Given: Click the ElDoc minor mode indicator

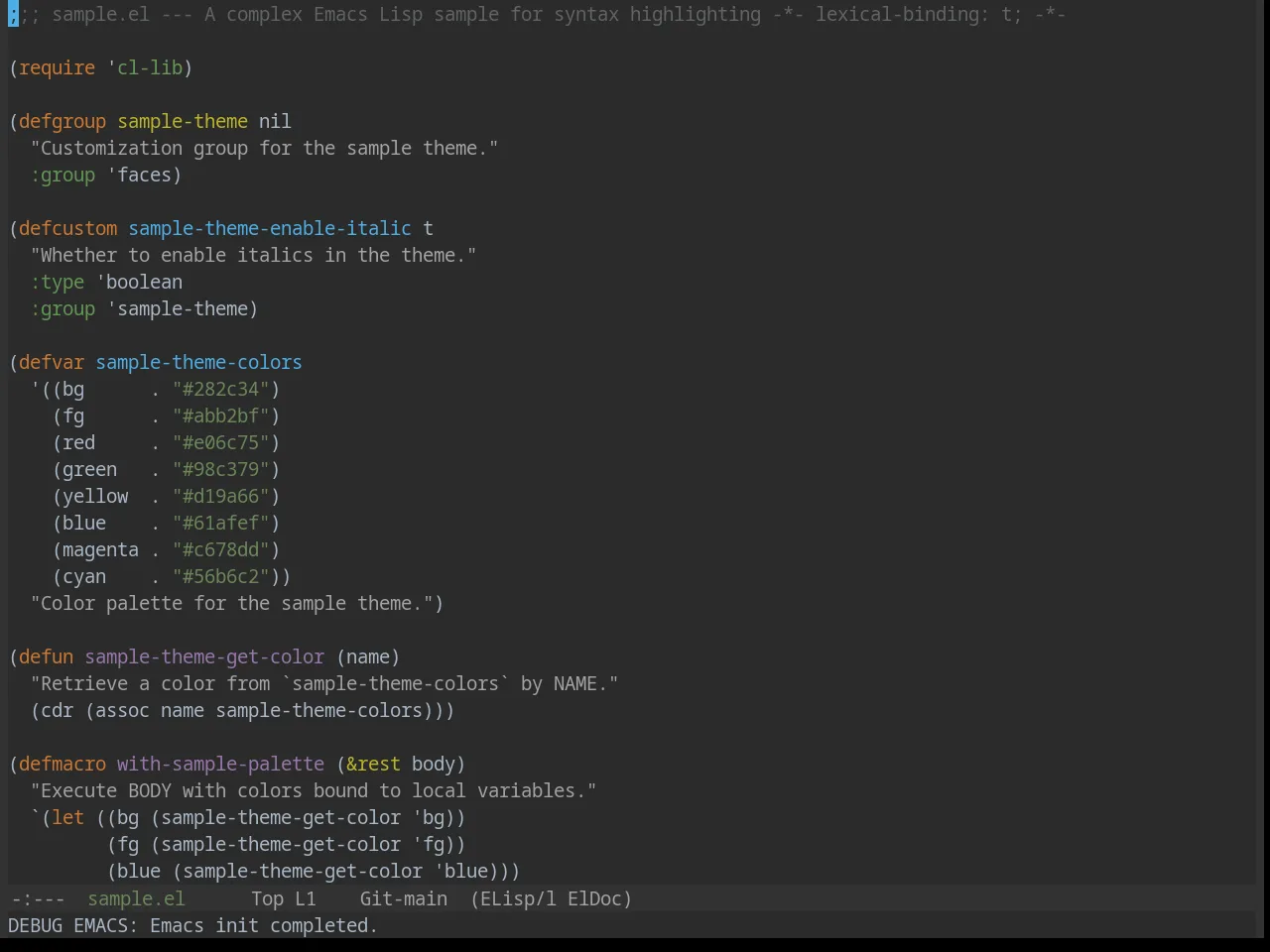Looking at the screenshot, I should [x=594, y=898].
